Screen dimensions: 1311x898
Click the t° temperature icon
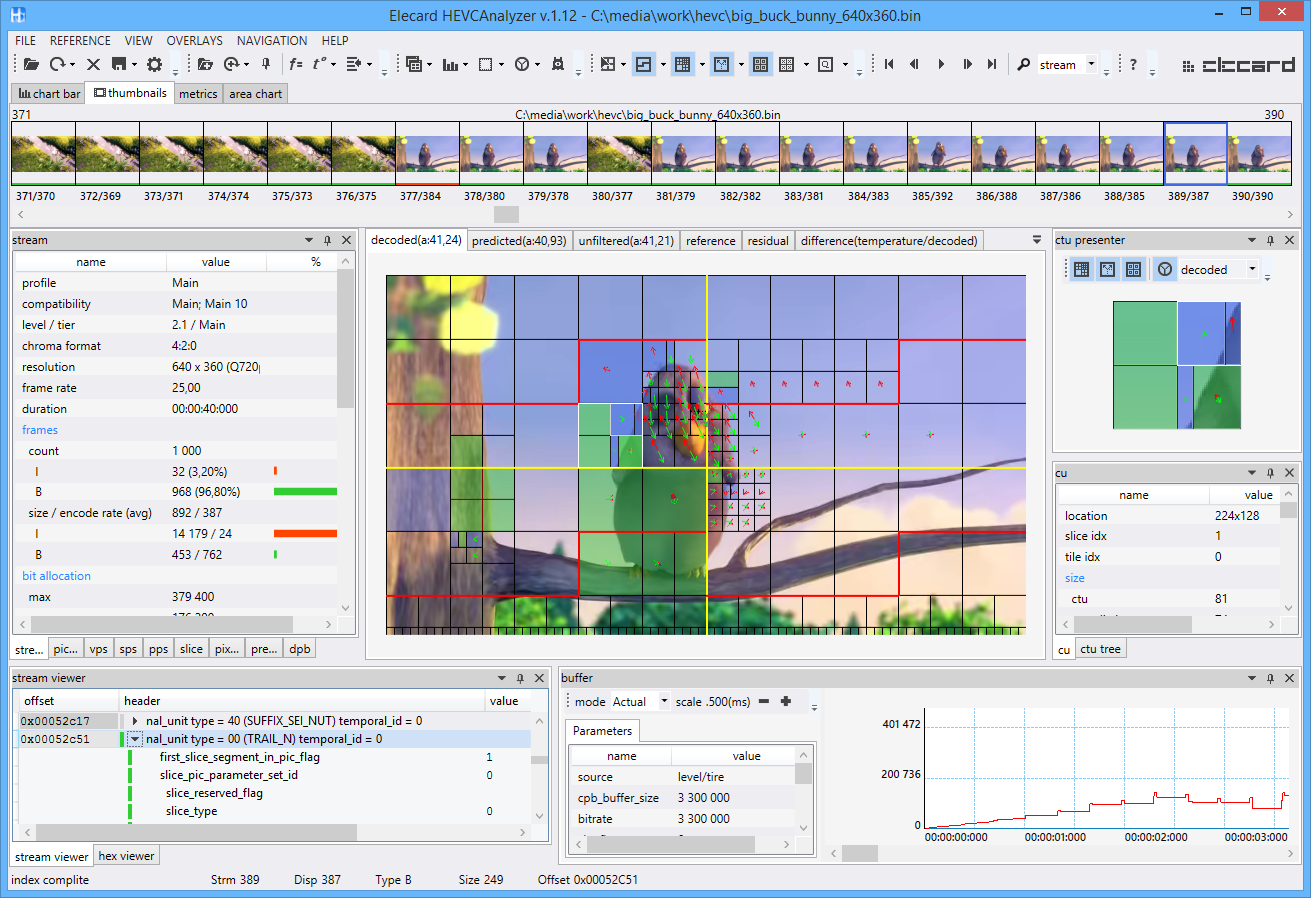(320, 64)
